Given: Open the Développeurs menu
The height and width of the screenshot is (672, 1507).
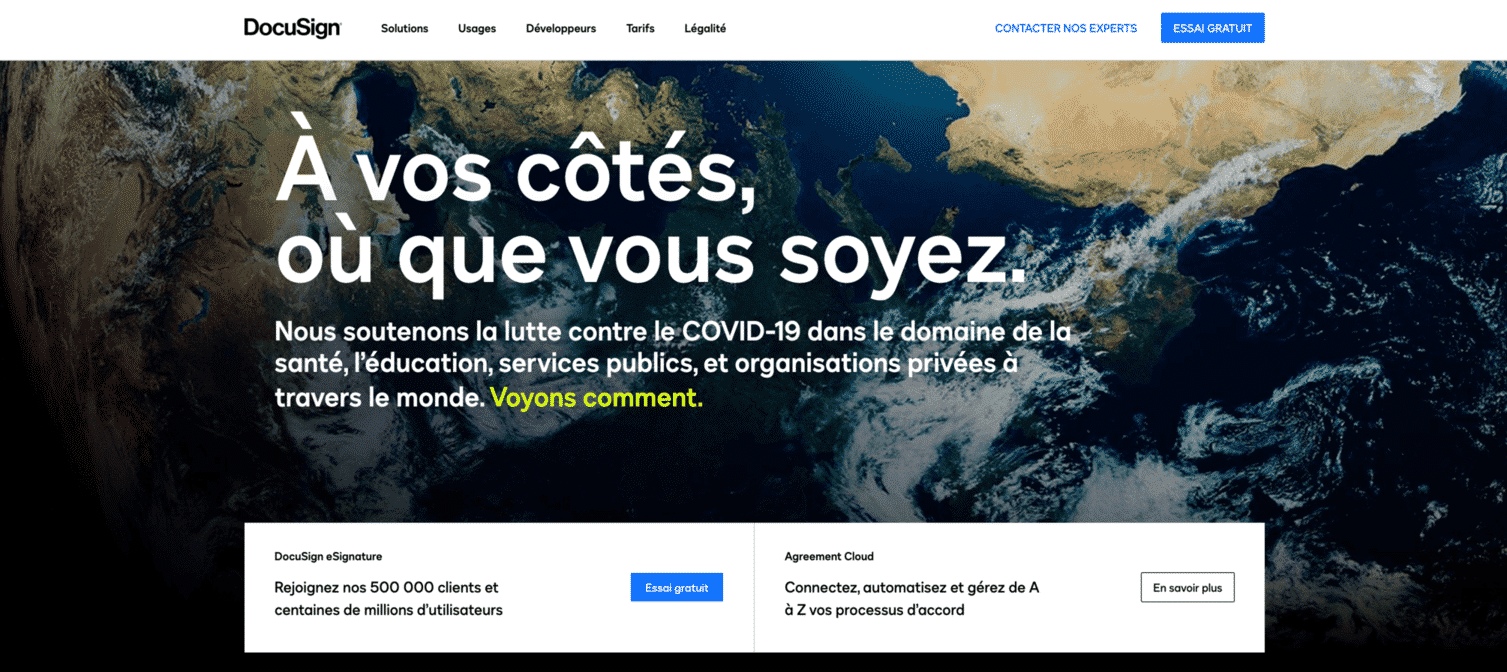Looking at the screenshot, I should [x=561, y=28].
